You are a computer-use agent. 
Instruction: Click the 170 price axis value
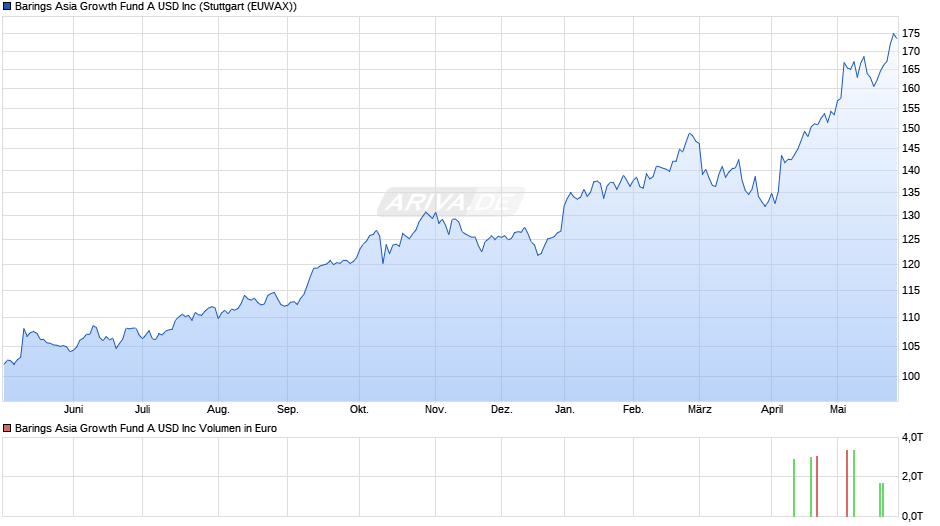[911, 52]
